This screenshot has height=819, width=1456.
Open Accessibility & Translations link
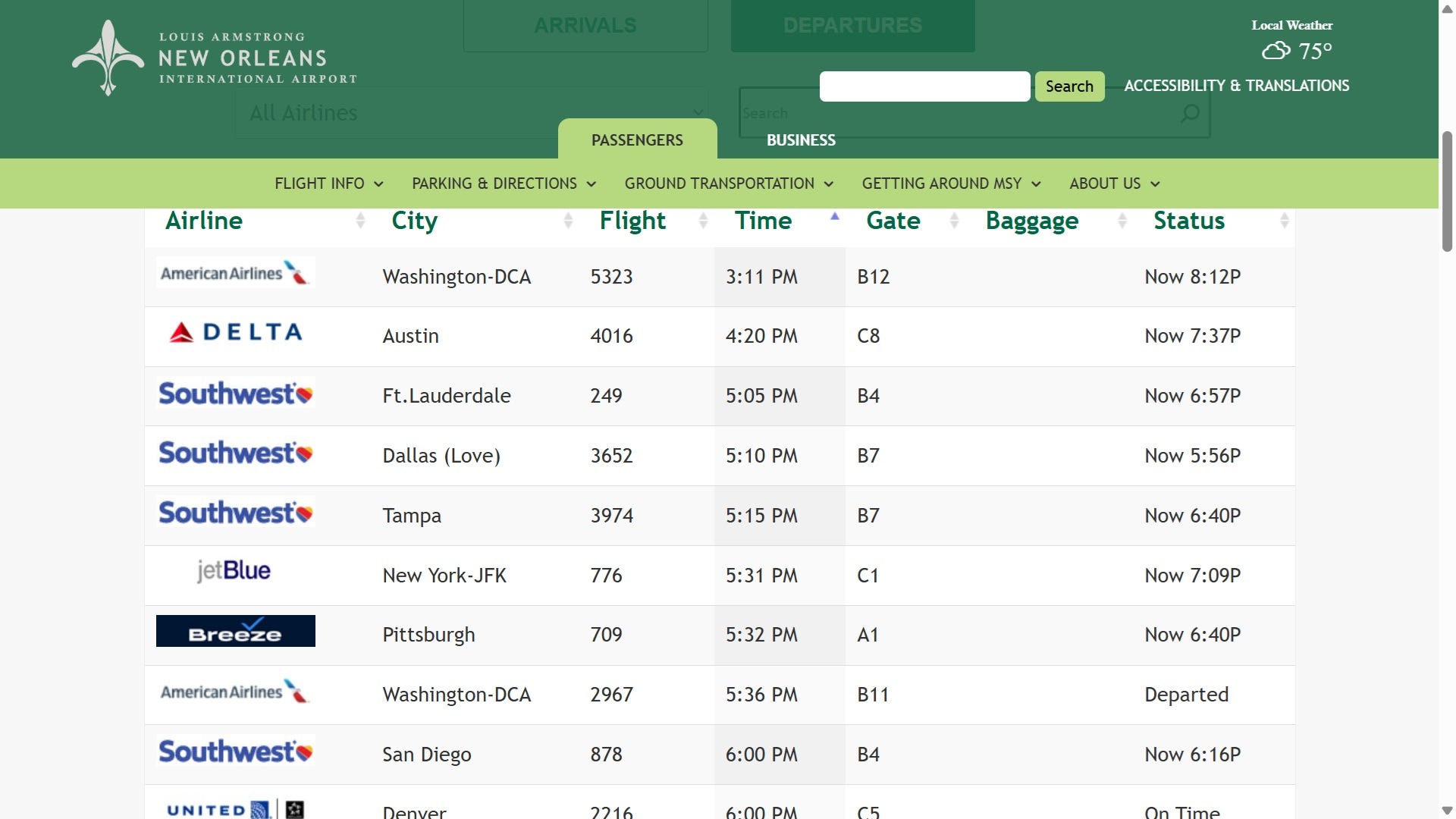pyautogui.click(x=1236, y=86)
